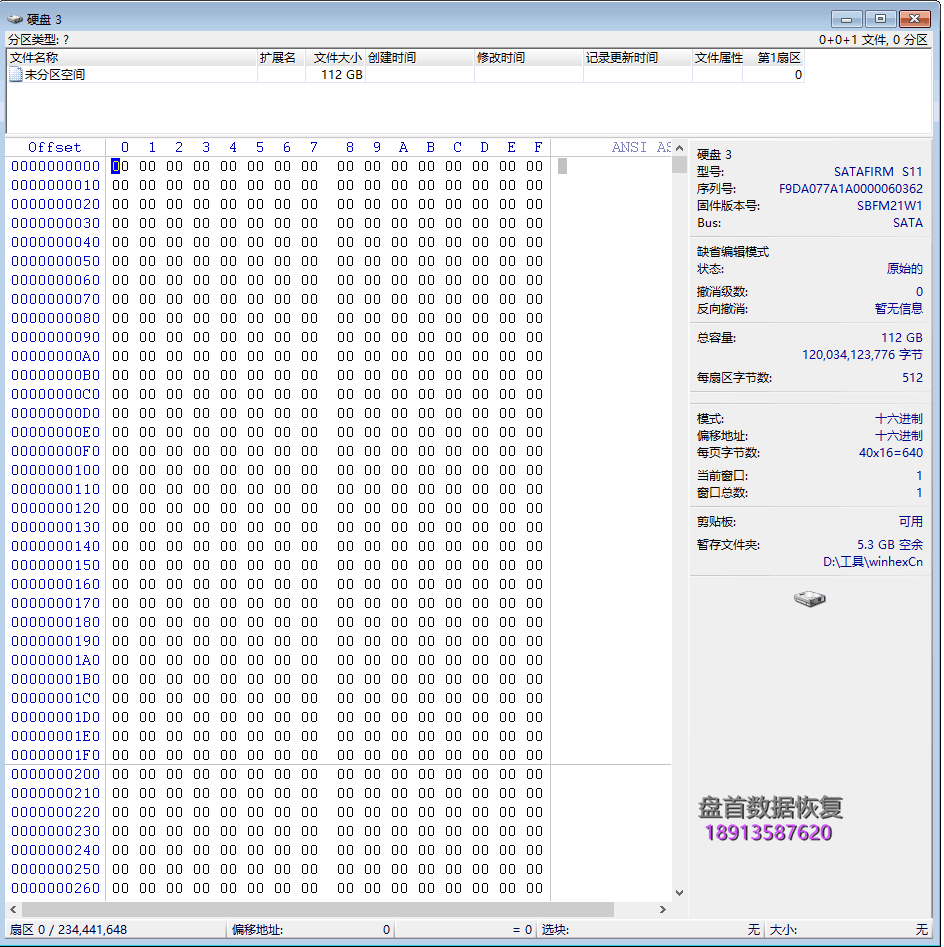Open temp folder path D:\工具\winhexCn

pyautogui.click(x=873, y=560)
